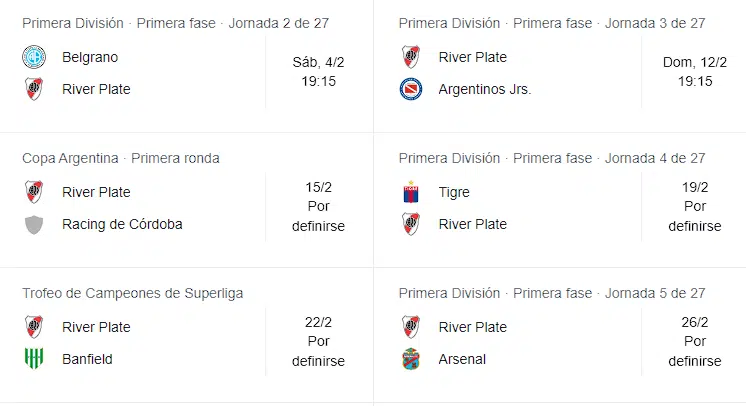This screenshot has width=746, height=406.
Task: Click the Tigre club crest icon
Action: tap(411, 192)
